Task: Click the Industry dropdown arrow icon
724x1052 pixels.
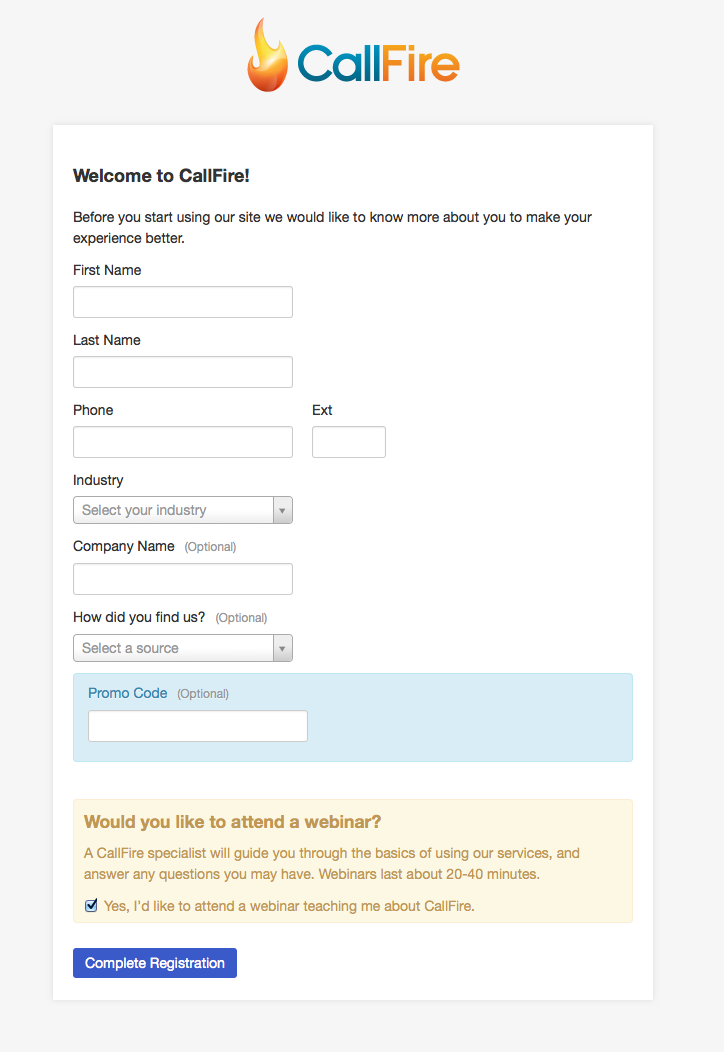Action: 283,510
